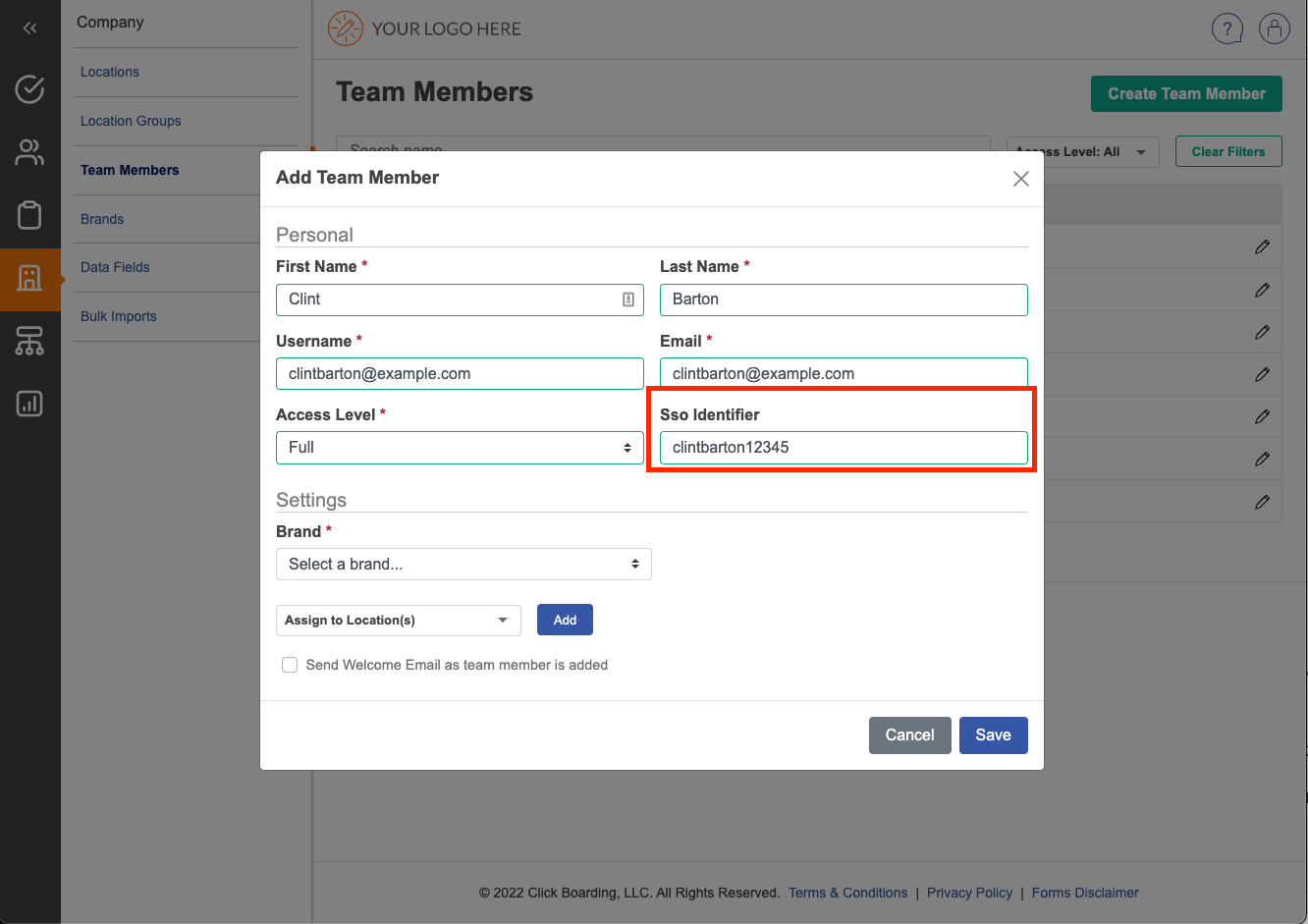Collapse the sidebar with double-chevron icon
Screen dimensions: 1308x924
coord(29,28)
